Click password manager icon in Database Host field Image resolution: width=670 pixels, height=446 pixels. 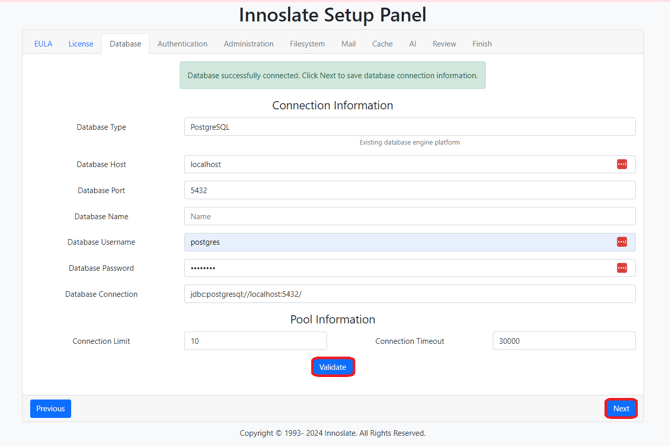pyautogui.click(x=622, y=164)
